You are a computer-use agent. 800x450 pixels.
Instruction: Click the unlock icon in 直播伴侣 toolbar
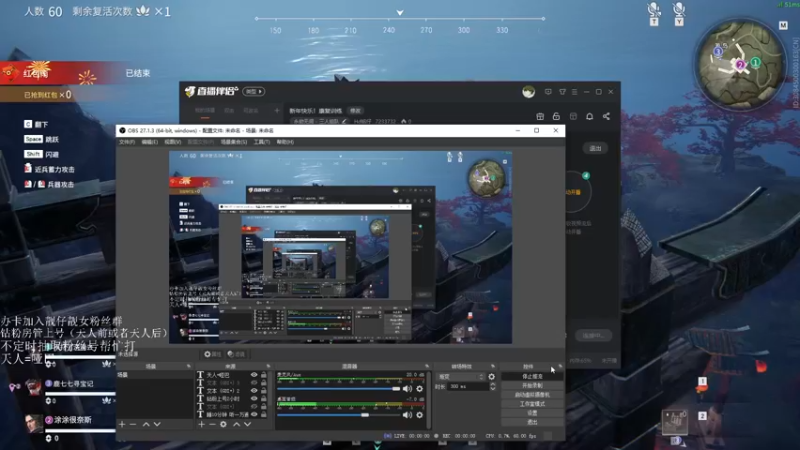pyautogui.click(x=556, y=116)
